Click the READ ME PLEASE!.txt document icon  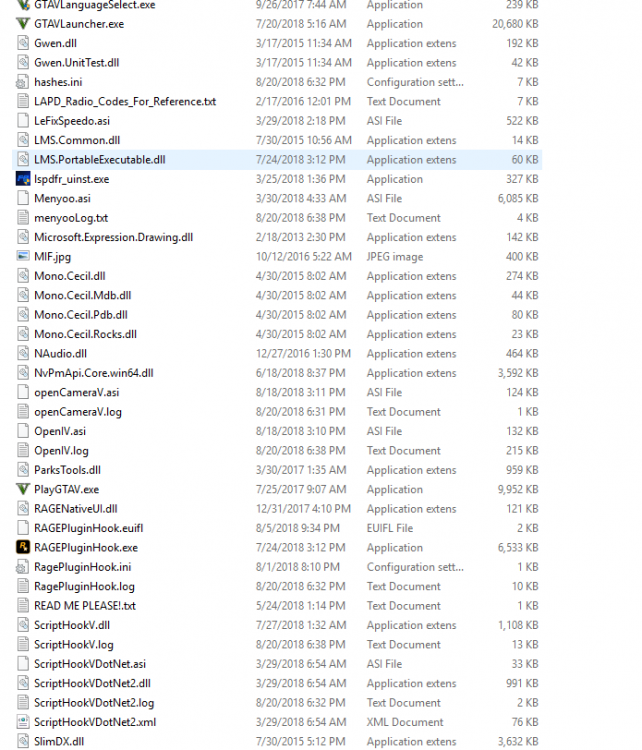pos(22,605)
